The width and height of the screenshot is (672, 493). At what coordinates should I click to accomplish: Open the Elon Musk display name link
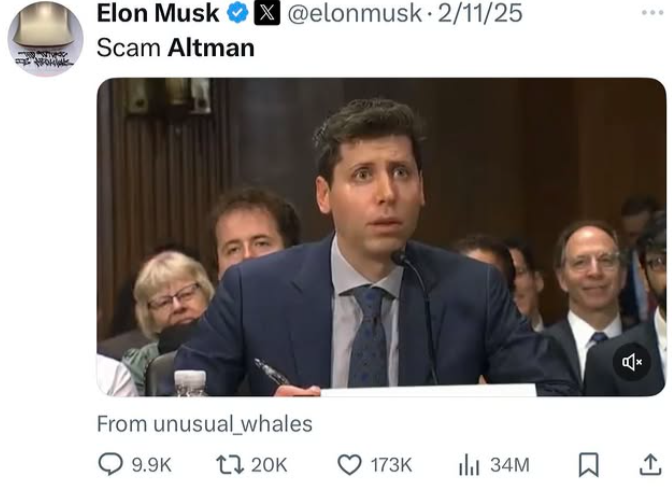158,13
